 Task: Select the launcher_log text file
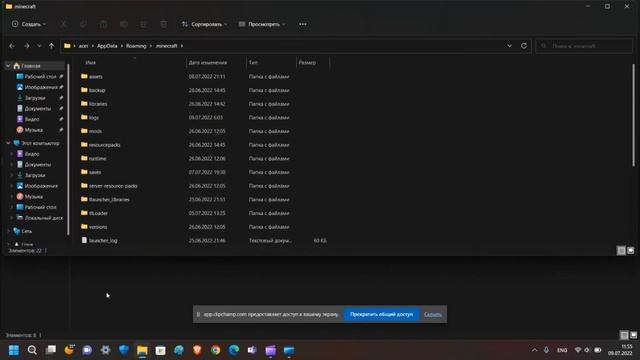(103, 240)
